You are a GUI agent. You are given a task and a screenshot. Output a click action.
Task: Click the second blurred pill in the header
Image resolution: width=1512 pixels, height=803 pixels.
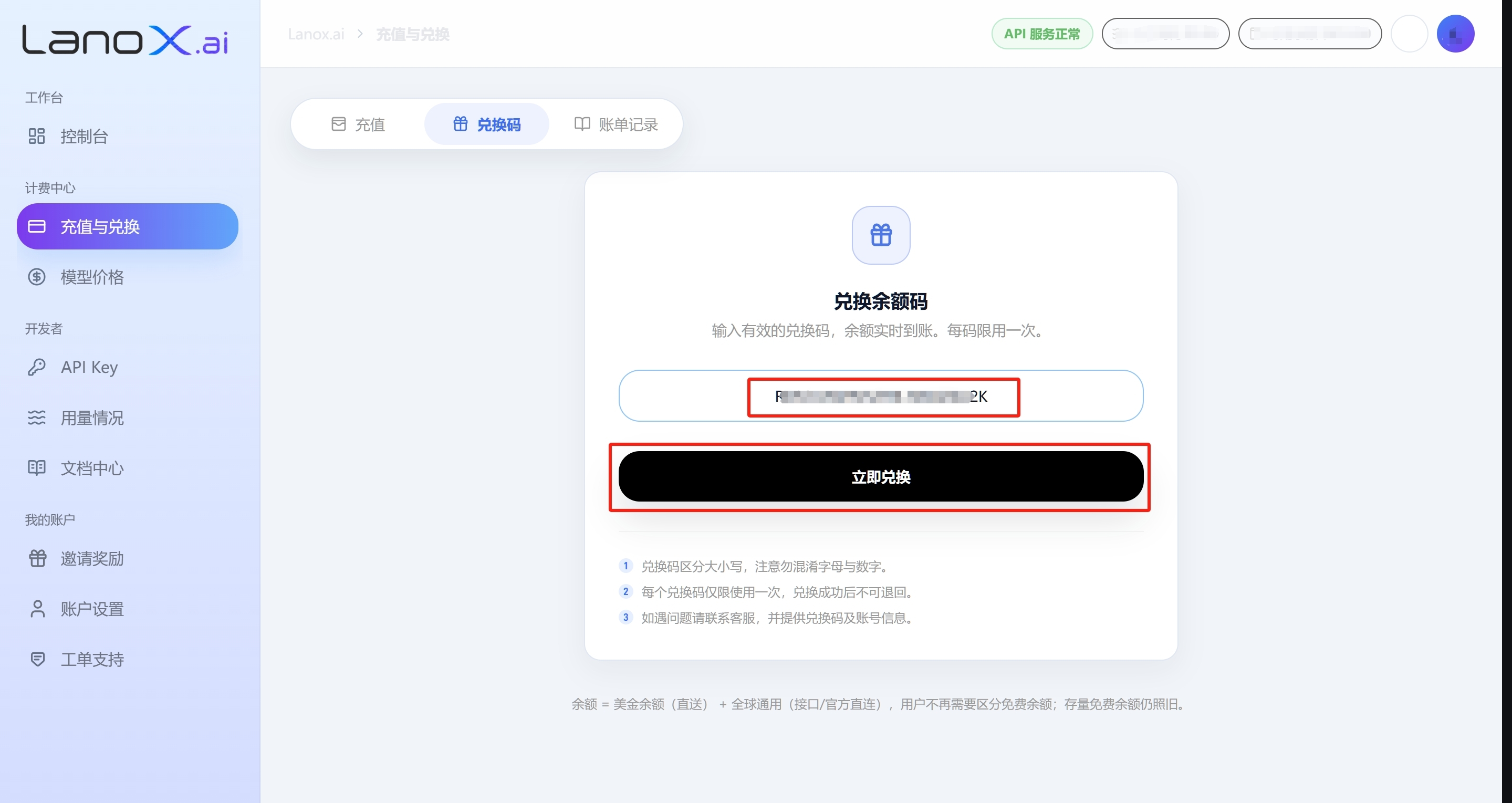point(1309,34)
